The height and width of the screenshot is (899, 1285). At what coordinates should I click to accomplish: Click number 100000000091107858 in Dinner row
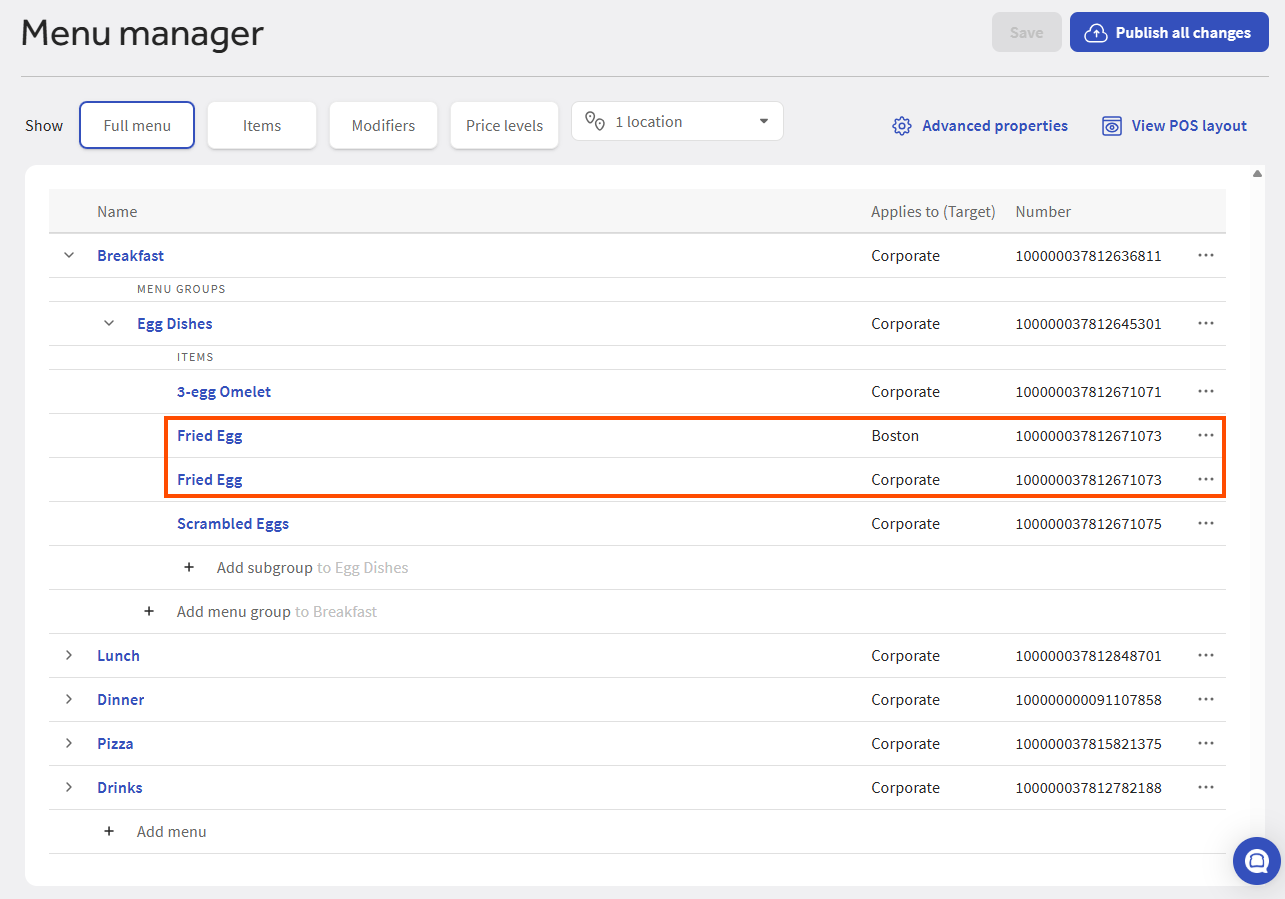pos(1088,700)
